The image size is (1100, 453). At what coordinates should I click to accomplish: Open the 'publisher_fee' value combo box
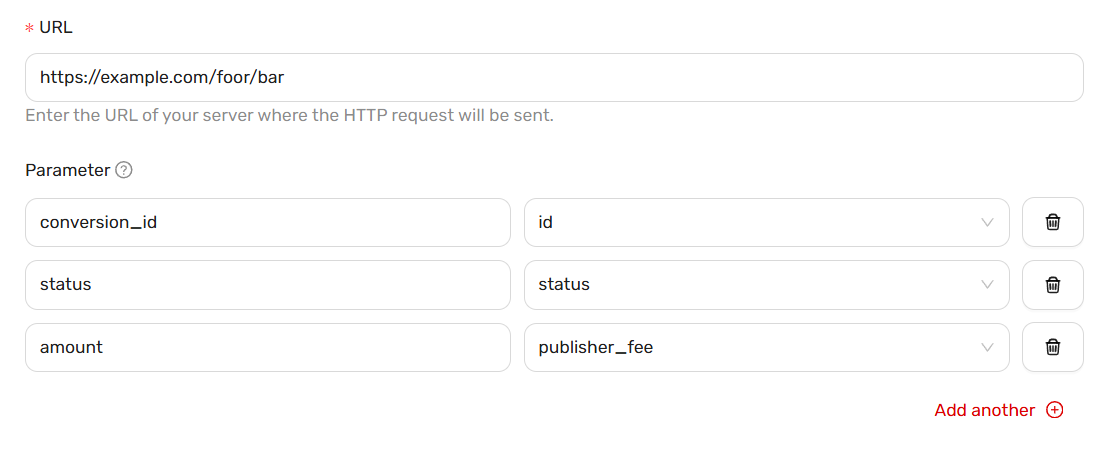[767, 347]
